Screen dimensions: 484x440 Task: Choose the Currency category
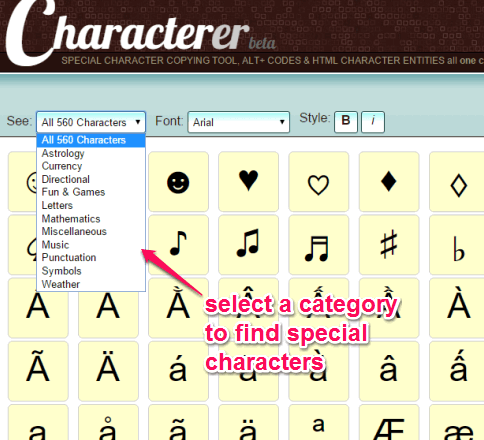click(x=91, y=166)
